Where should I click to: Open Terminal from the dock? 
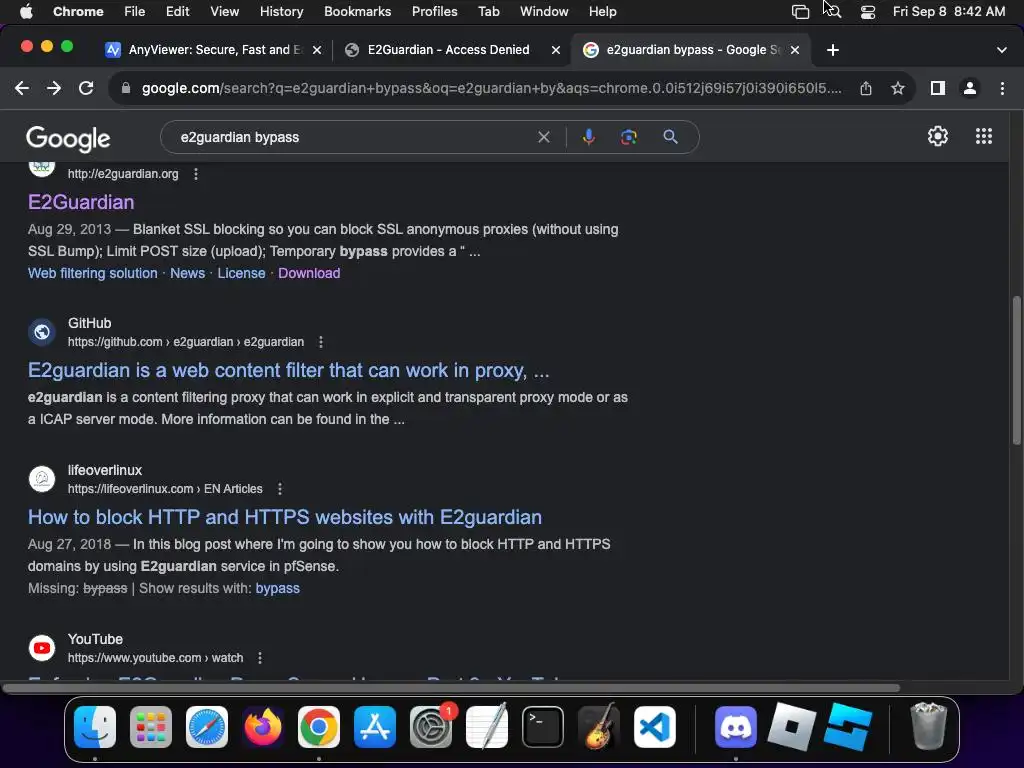click(543, 727)
